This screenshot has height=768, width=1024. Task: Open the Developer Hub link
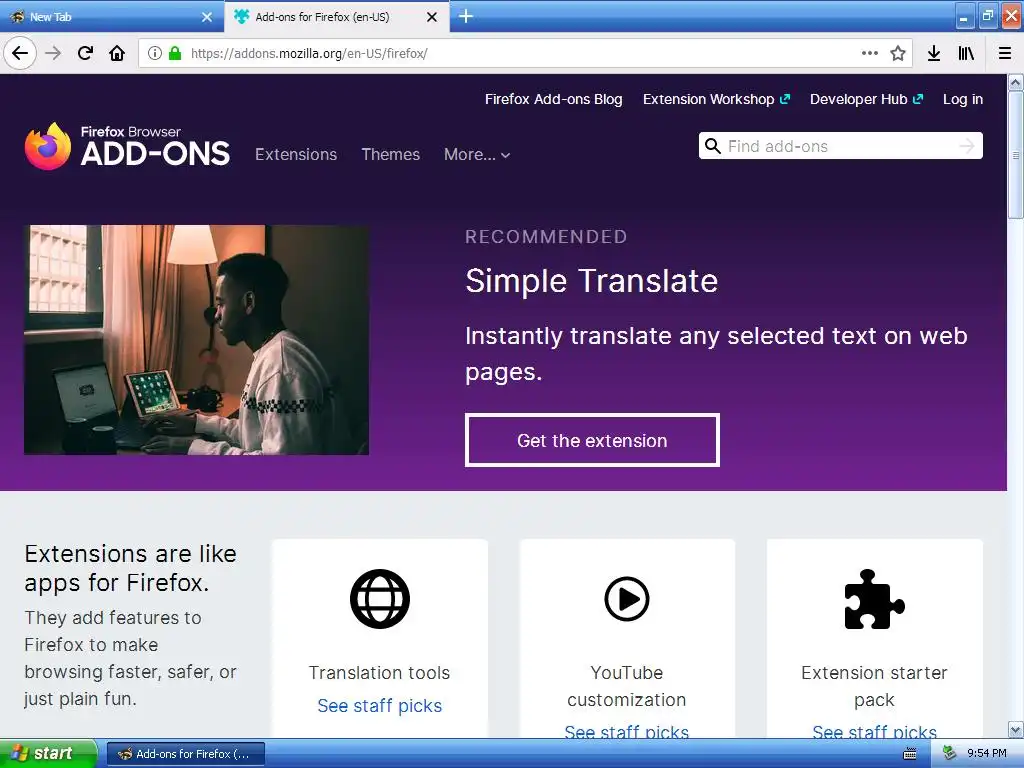click(x=866, y=99)
